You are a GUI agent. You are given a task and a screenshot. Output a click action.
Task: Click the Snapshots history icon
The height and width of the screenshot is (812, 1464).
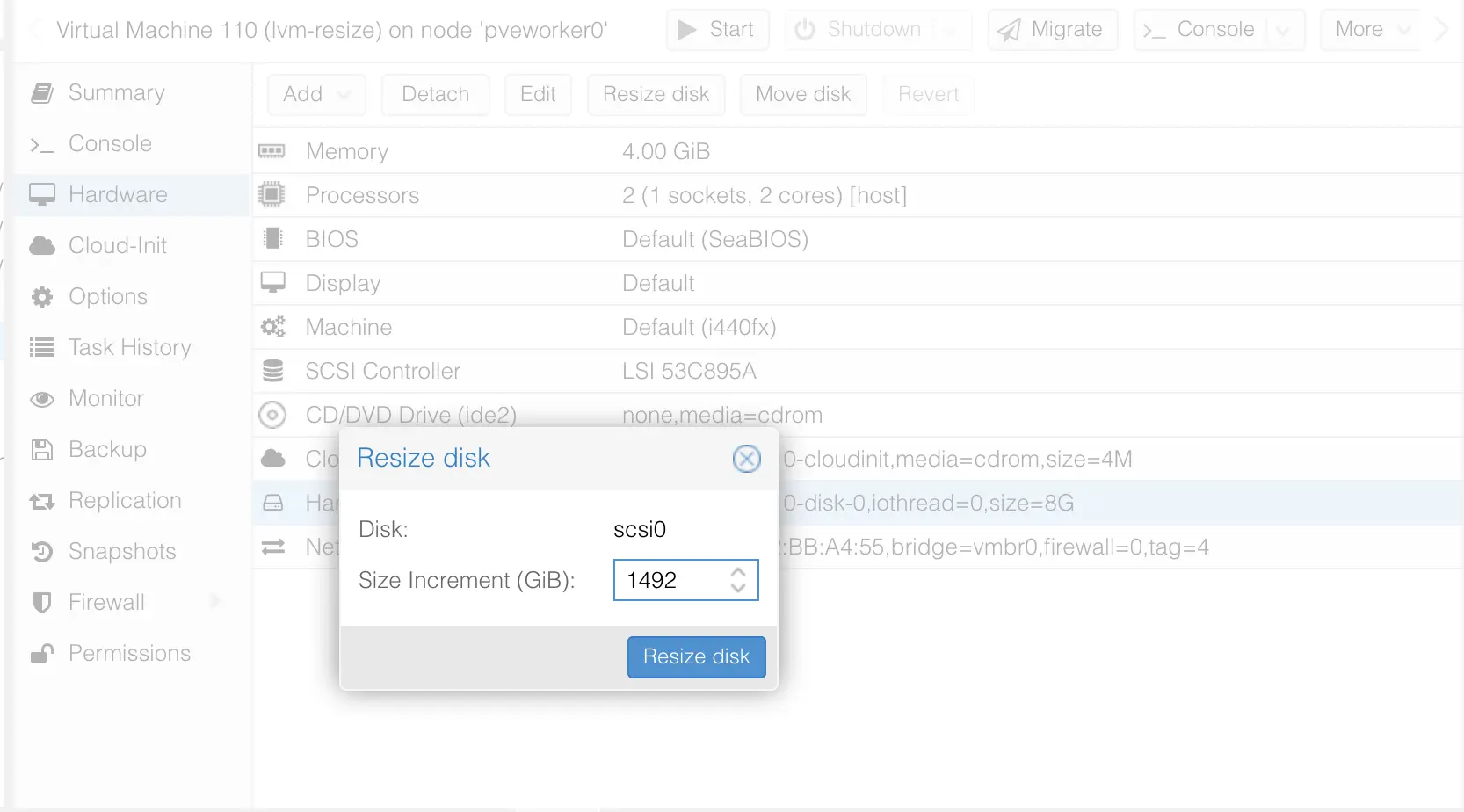tap(42, 552)
